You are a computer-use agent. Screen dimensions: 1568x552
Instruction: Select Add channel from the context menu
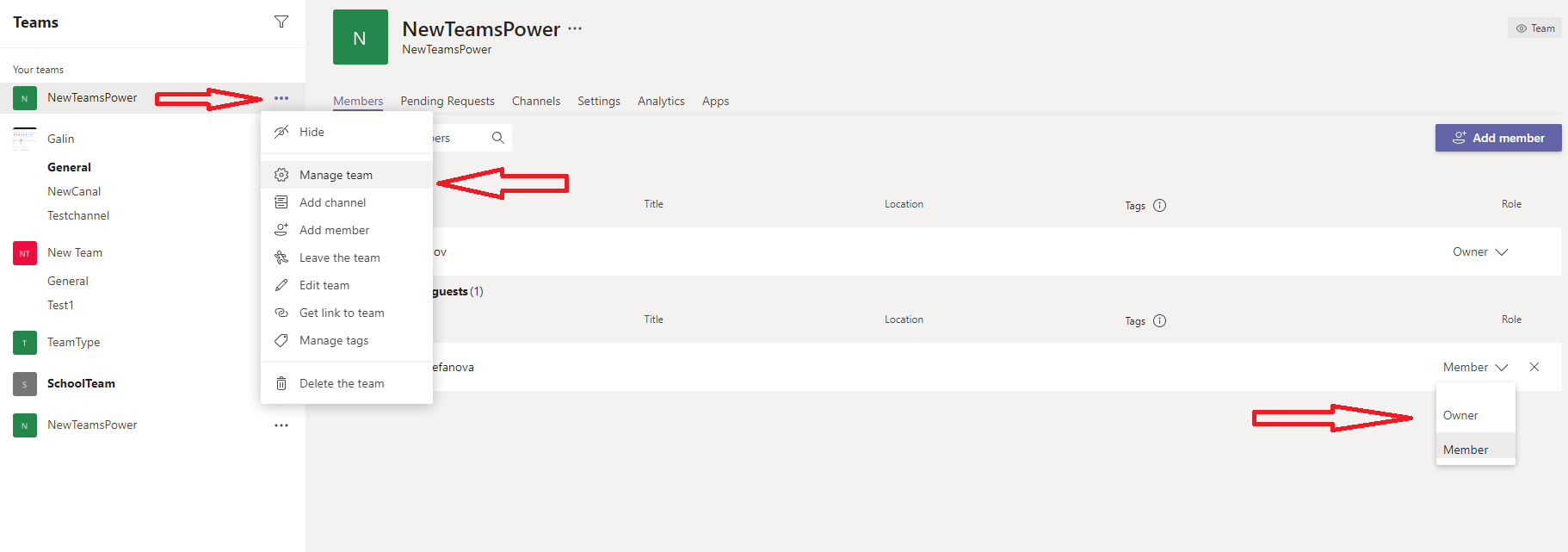347,202
